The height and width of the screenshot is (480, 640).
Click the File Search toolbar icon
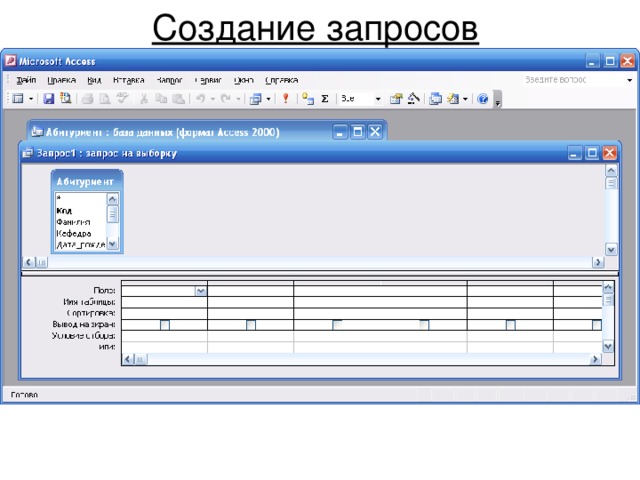65,98
